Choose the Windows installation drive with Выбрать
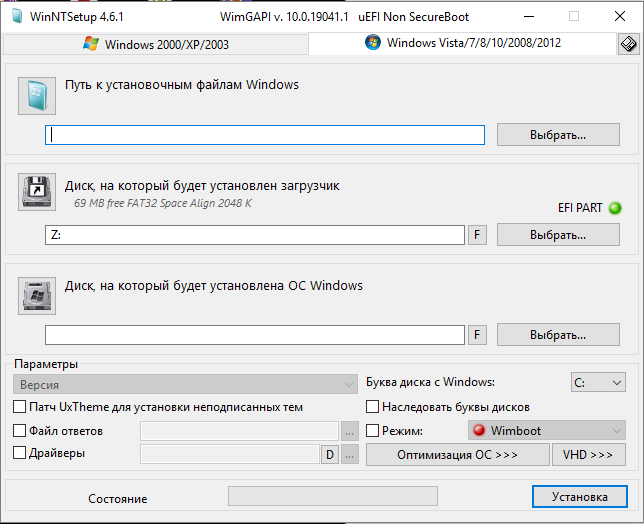This screenshot has height=524, width=644. pyautogui.click(x=558, y=335)
